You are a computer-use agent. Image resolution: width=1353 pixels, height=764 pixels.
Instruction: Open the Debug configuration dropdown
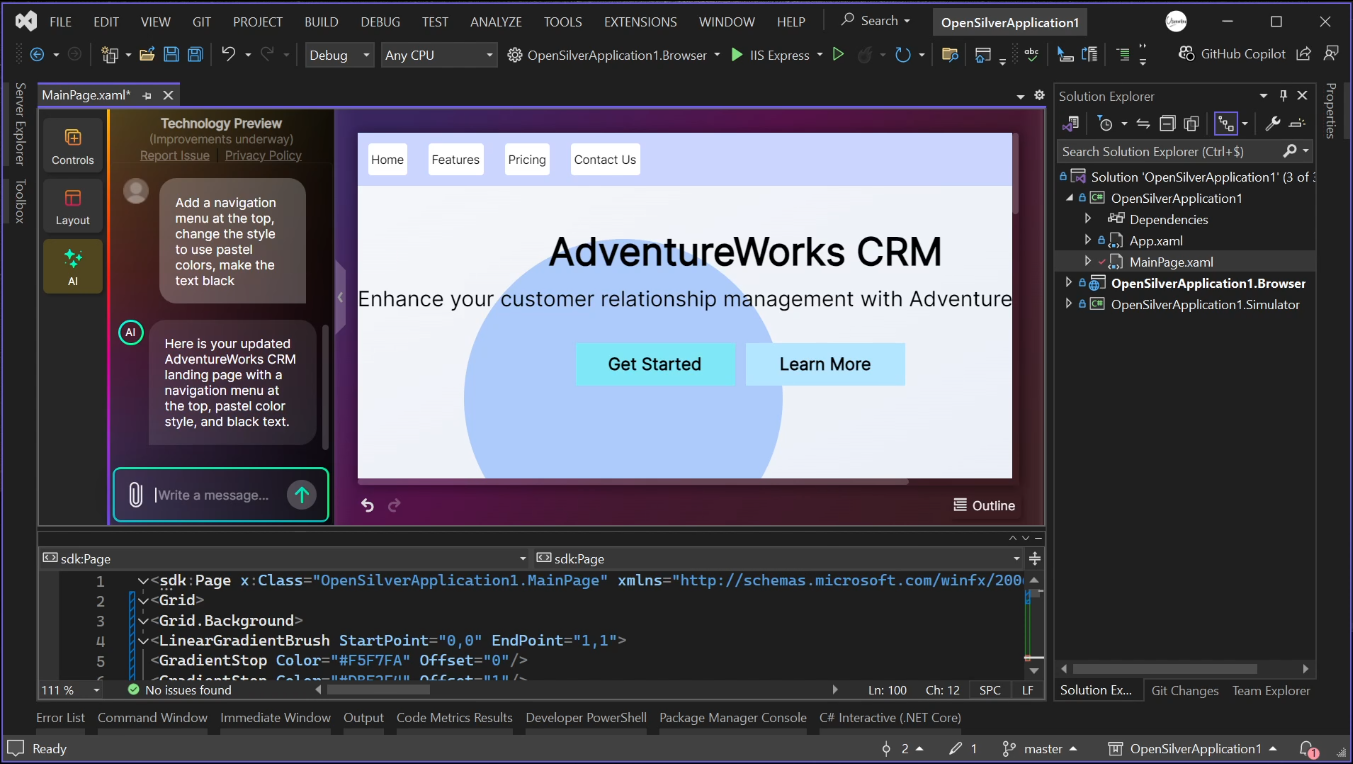339,55
